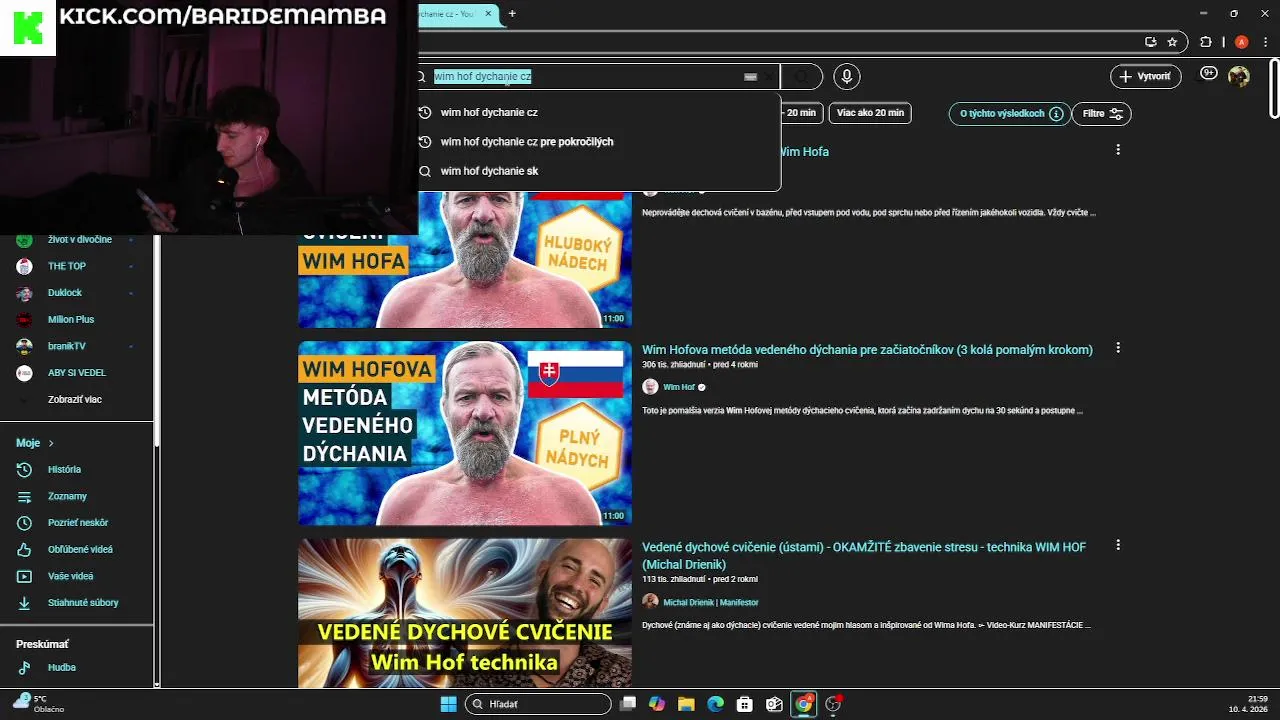Image resolution: width=1280 pixels, height=720 pixels.
Task: Open Michal Drienik | Manifestor channel link
Action: [x=711, y=602]
